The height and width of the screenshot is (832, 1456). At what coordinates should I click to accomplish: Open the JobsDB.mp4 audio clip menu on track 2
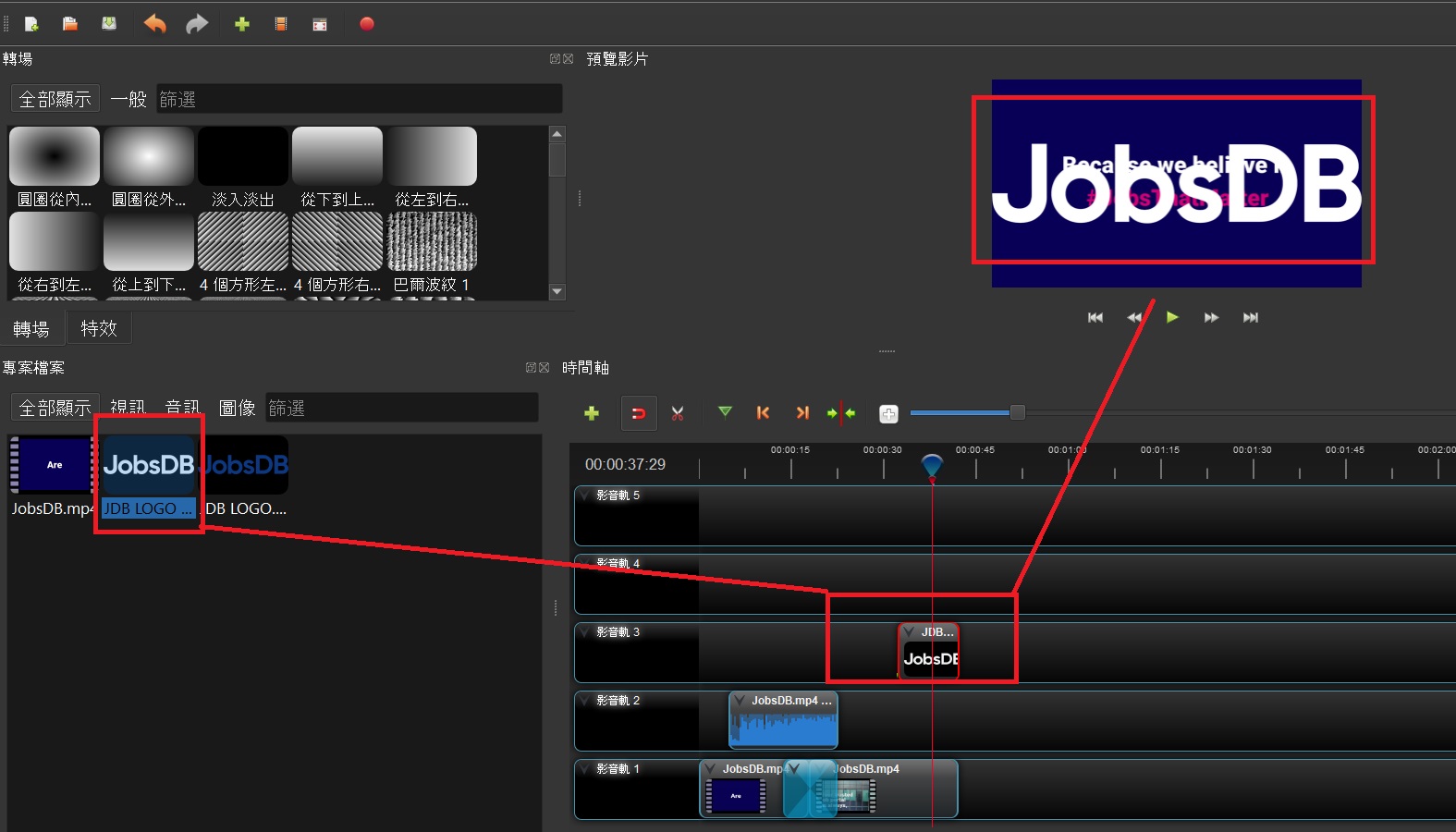[x=739, y=701]
